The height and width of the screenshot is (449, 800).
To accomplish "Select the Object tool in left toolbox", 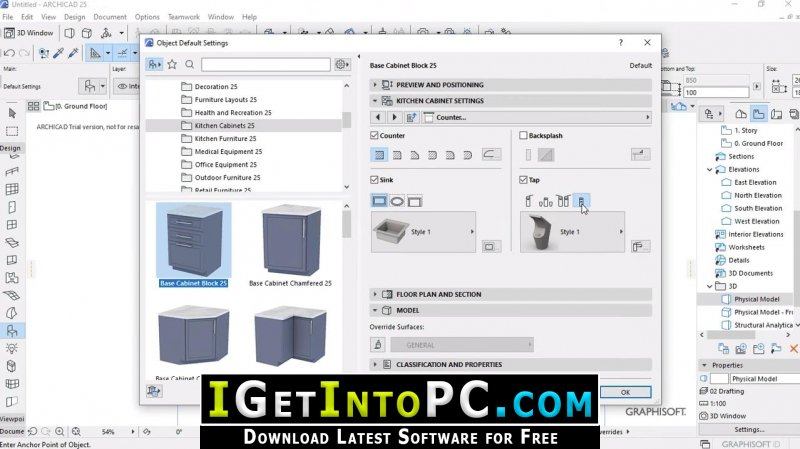I will point(12,331).
